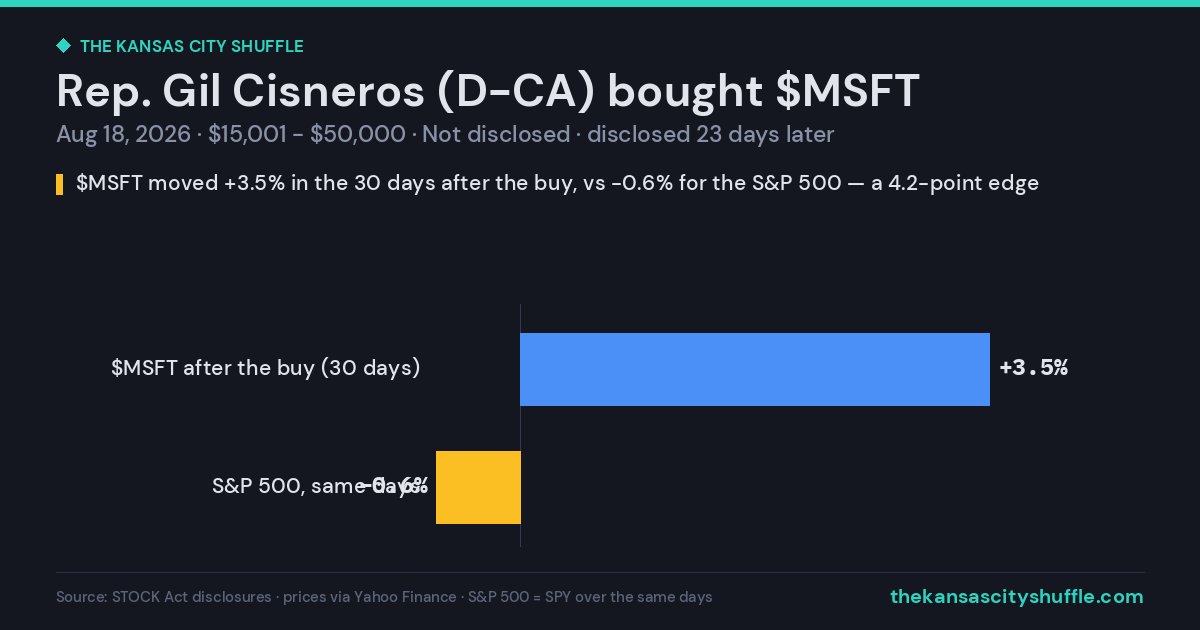The height and width of the screenshot is (630, 1200).
Task: Click the 4.2-point edge summary sentence
Action: click(557, 184)
